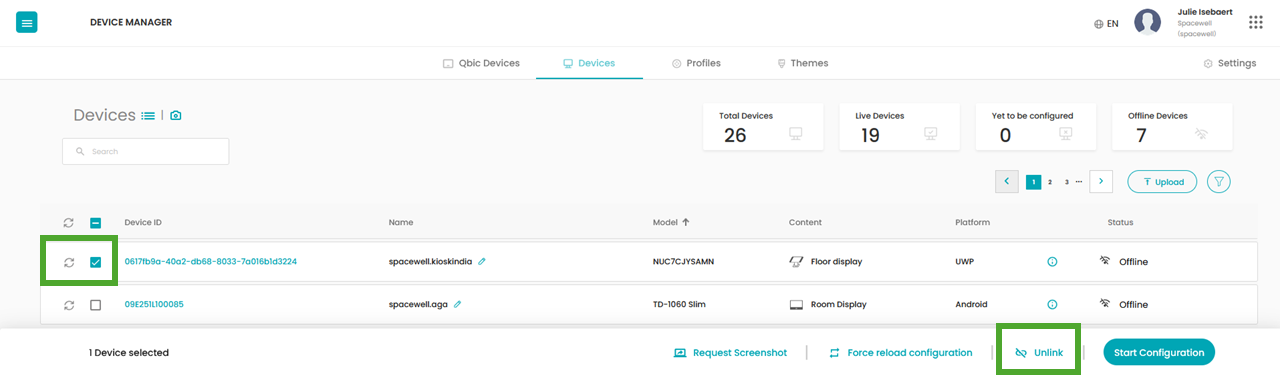Open info icon for UWP device
This screenshot has height=375, width=1280.
point(1052,262)
